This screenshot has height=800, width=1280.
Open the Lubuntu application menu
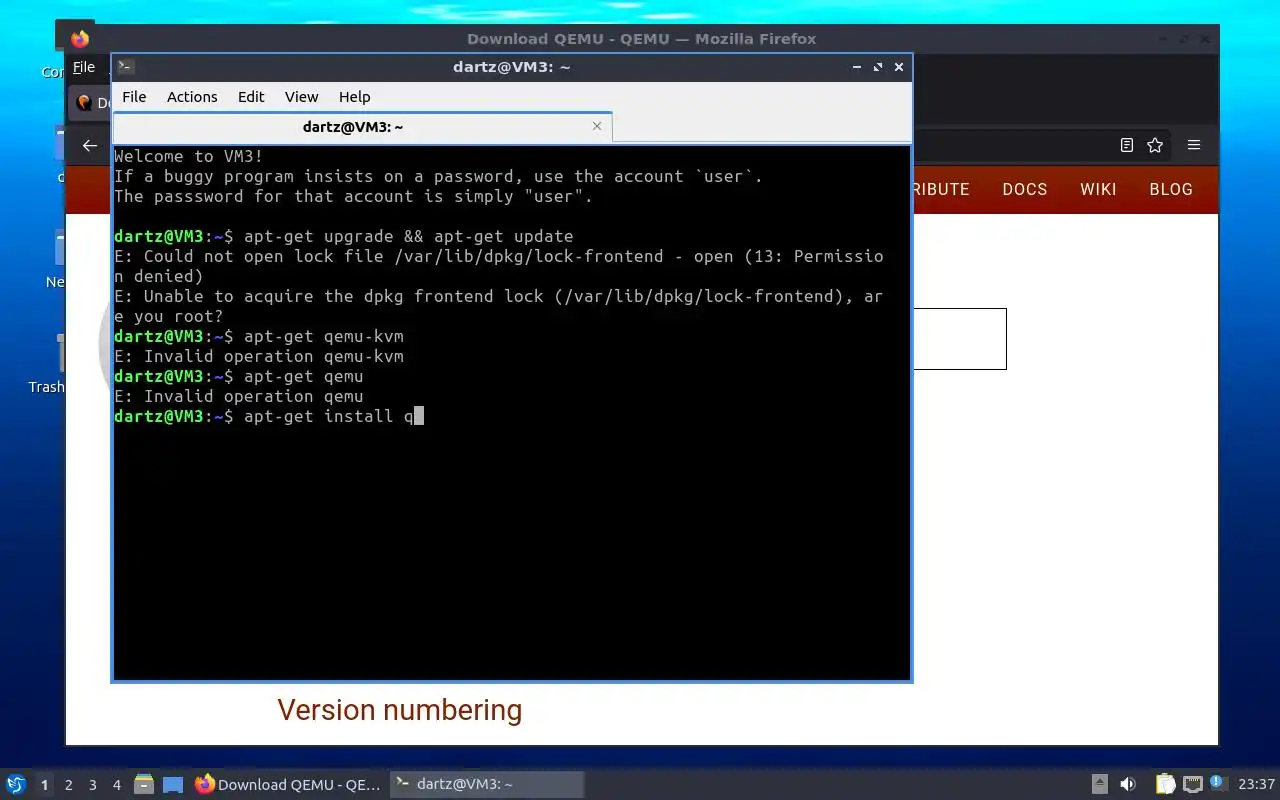pyautogui.click(x=15, y=784)
